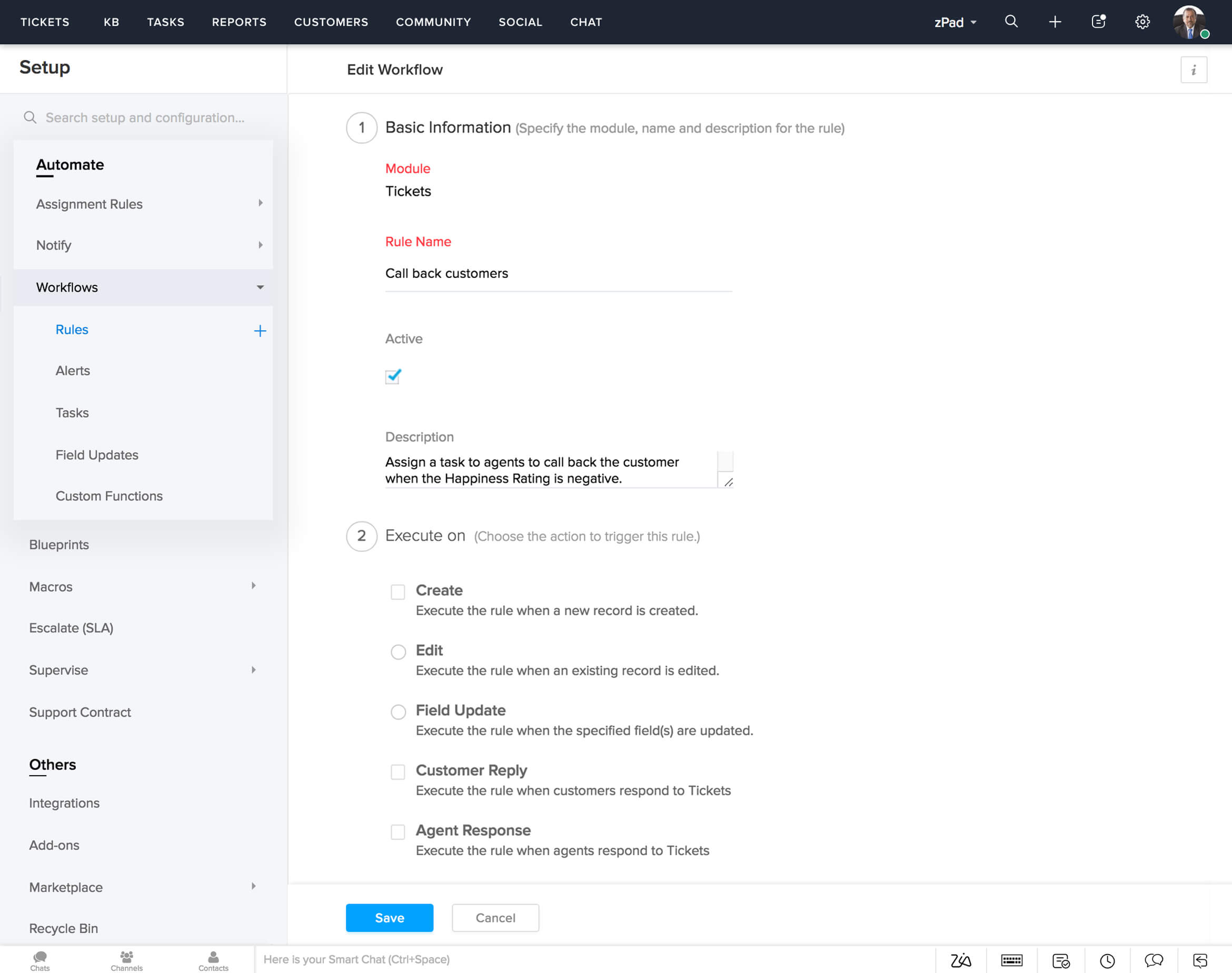Viewport: 1232px width, 973px height.
Task: Click the Alerts item under Workflows
Action: point(73,371)
